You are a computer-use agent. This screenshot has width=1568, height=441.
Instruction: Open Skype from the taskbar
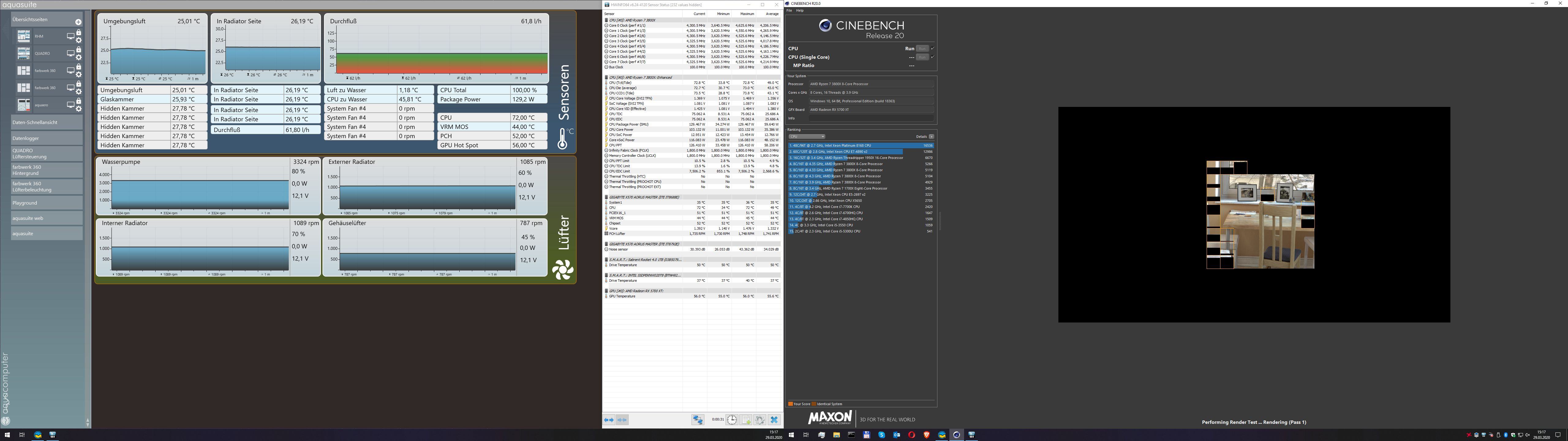click(881, 435)
